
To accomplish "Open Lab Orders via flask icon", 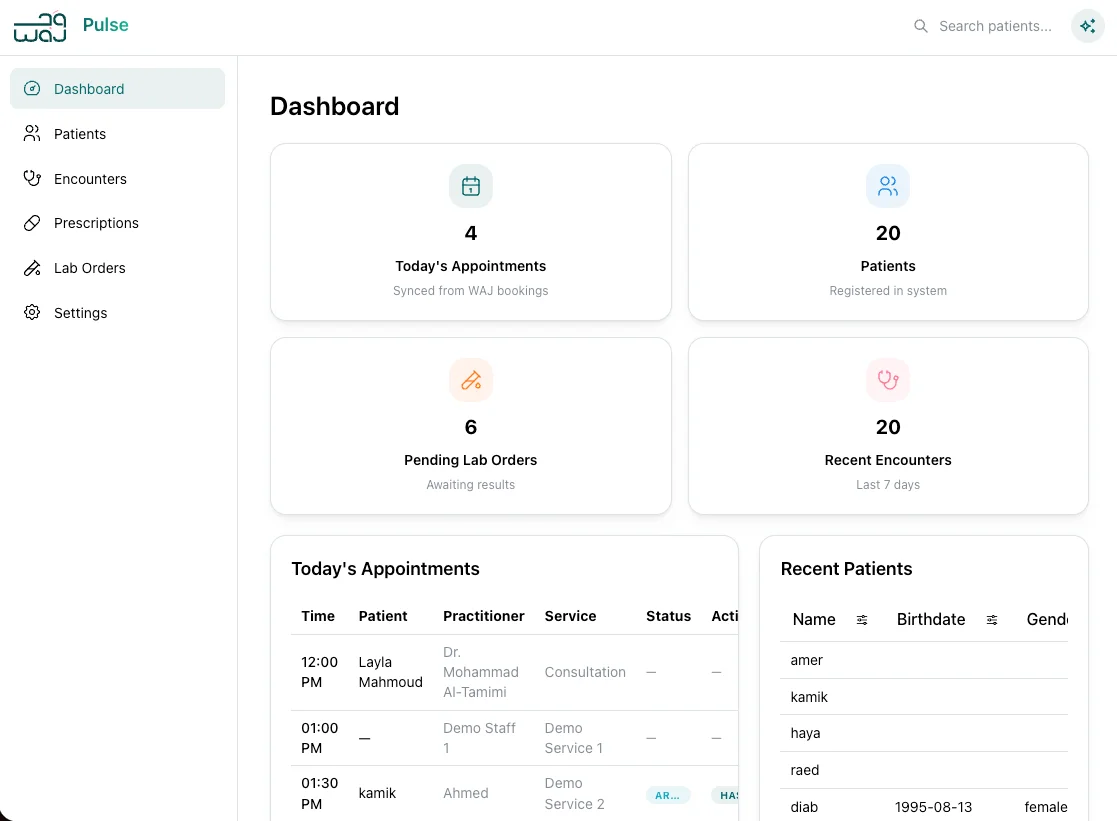I will (32, 268).
